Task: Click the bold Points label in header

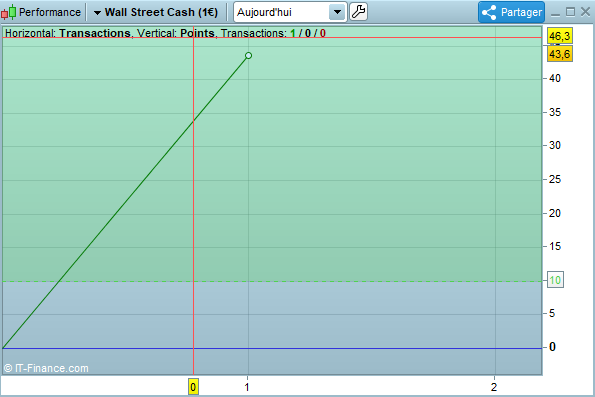Action: click(x=197, y=33)
